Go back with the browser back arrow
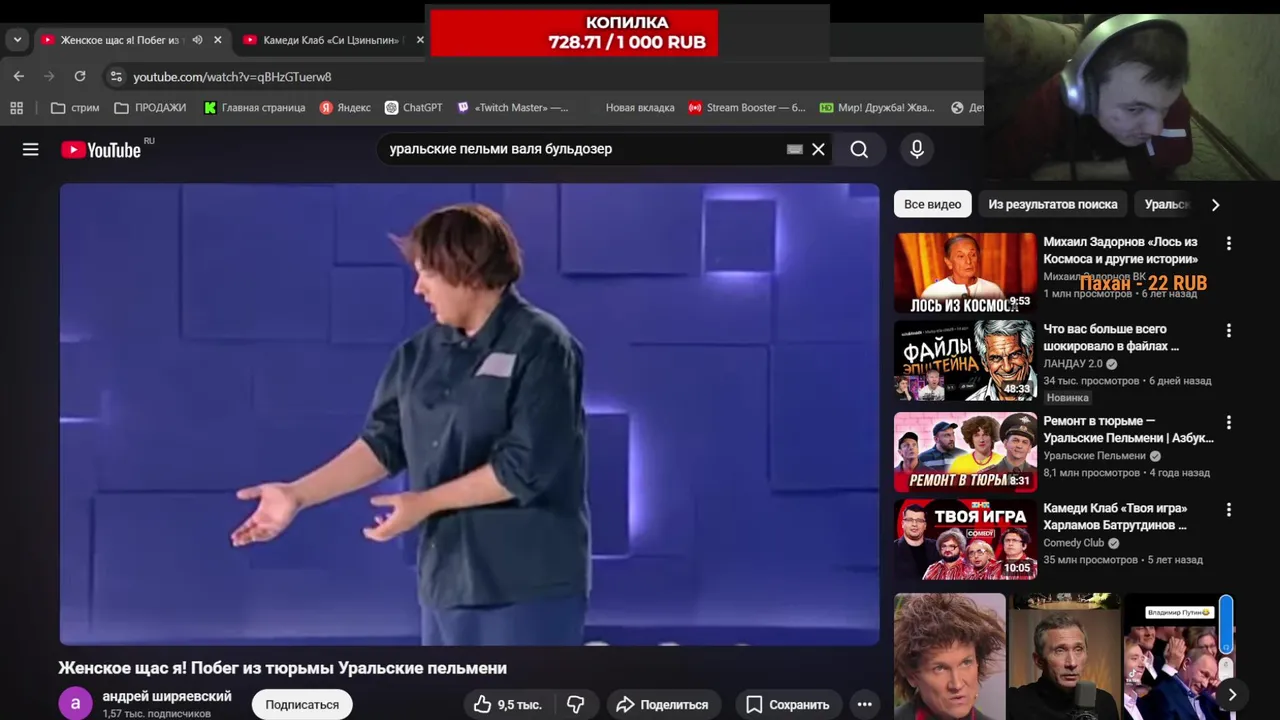1280x720 pixels. 19,76
